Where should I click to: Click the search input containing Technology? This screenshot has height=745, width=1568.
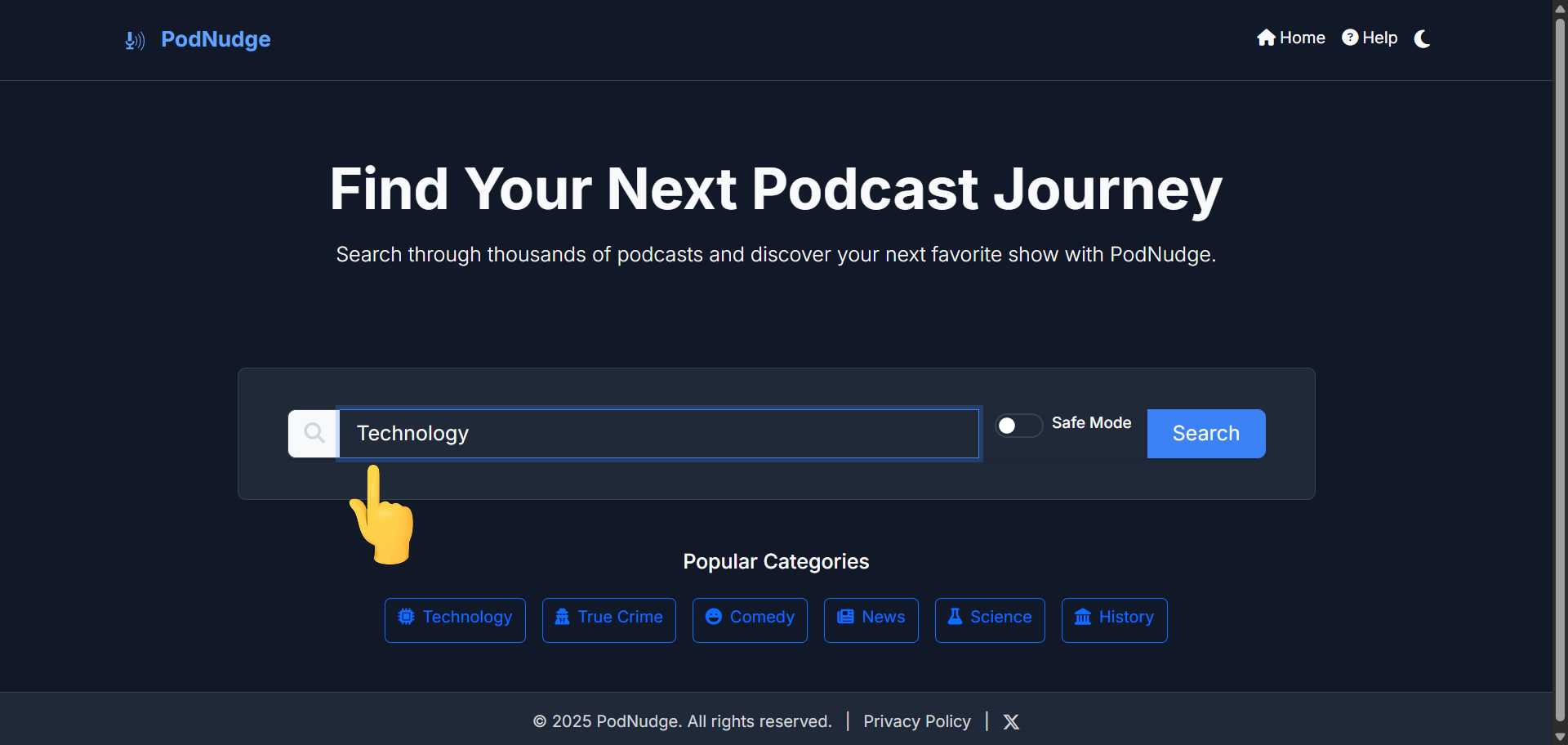tap(658, 434)
